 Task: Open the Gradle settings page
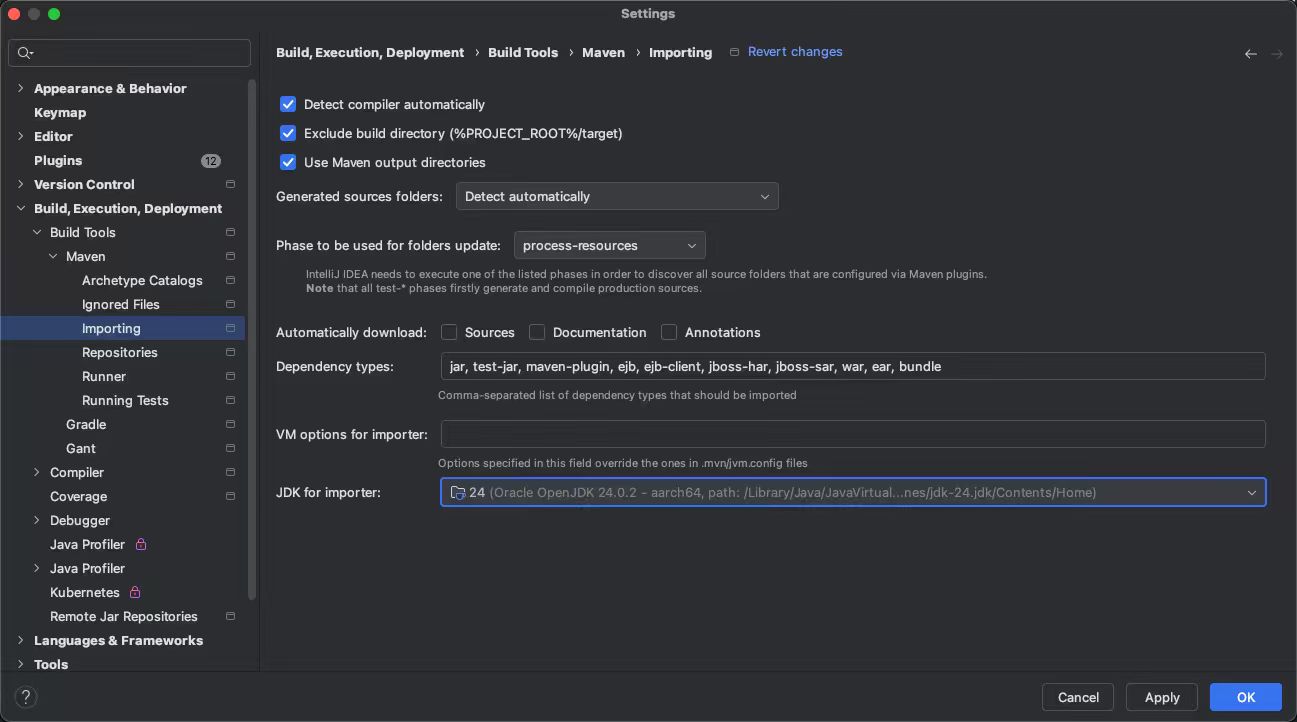[x=86, y=424]
